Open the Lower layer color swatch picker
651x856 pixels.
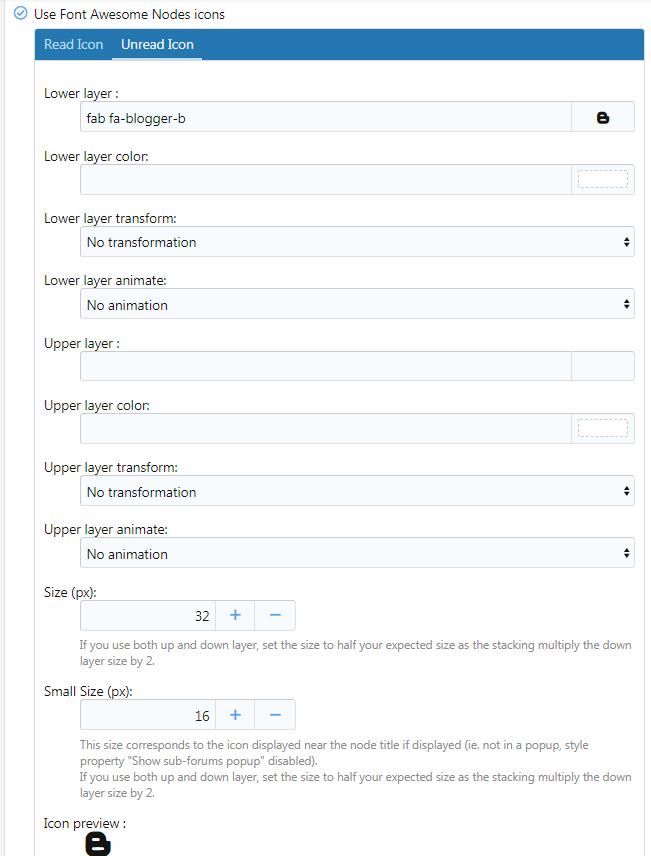tap(602, 180)
